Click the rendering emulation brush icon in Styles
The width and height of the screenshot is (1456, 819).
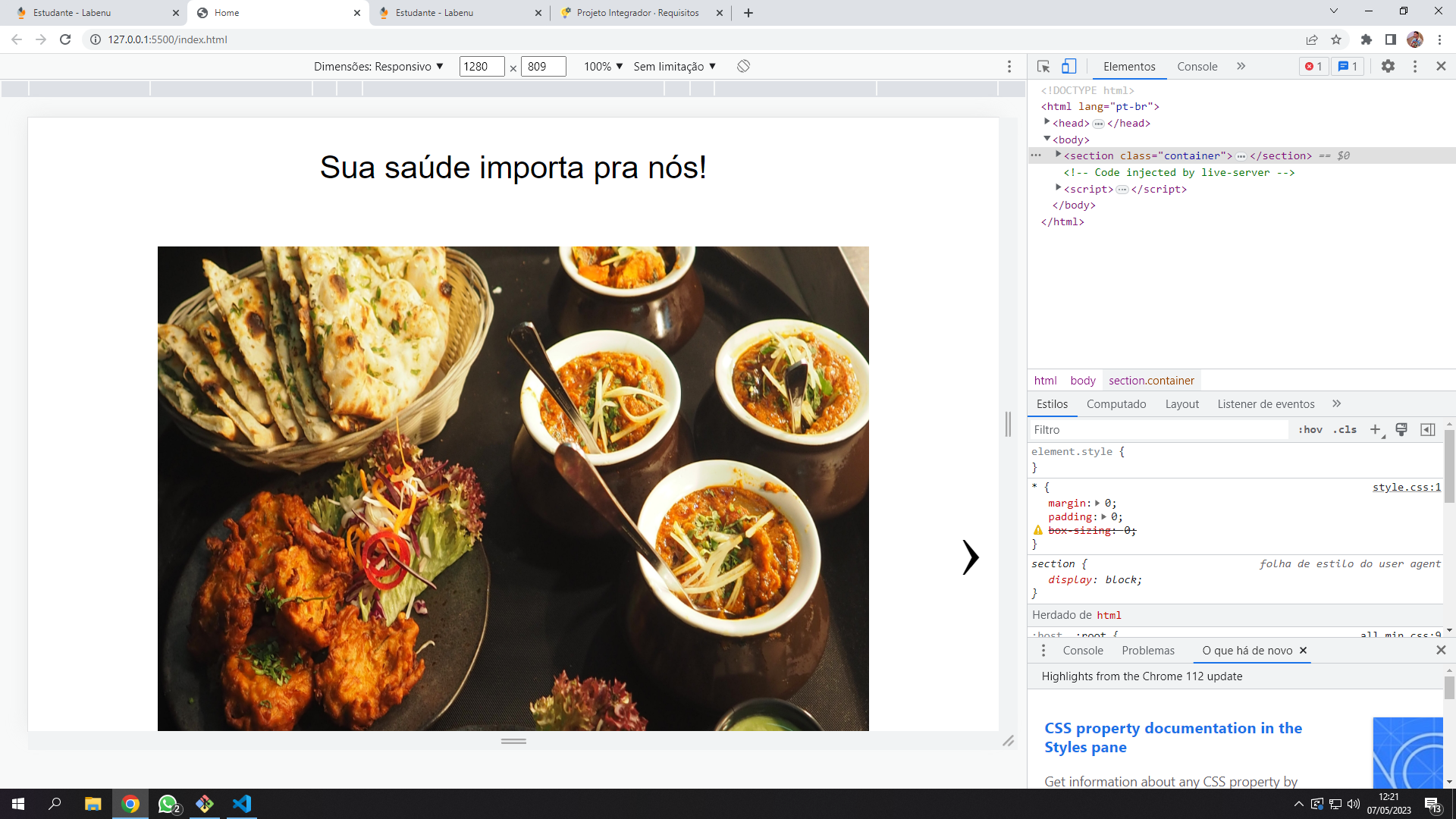(1401, 429)
